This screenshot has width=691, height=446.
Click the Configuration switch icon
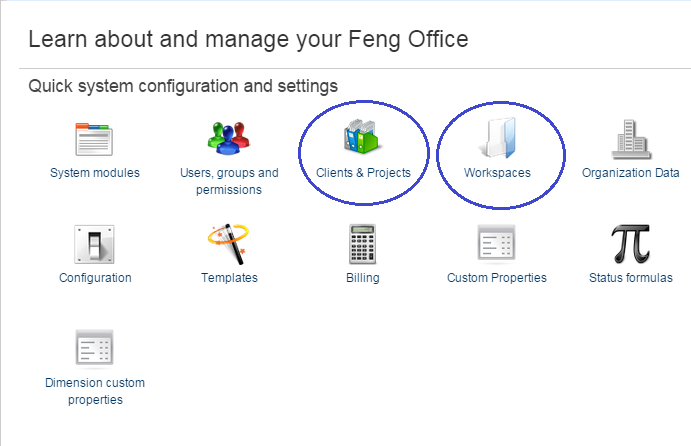94,244
